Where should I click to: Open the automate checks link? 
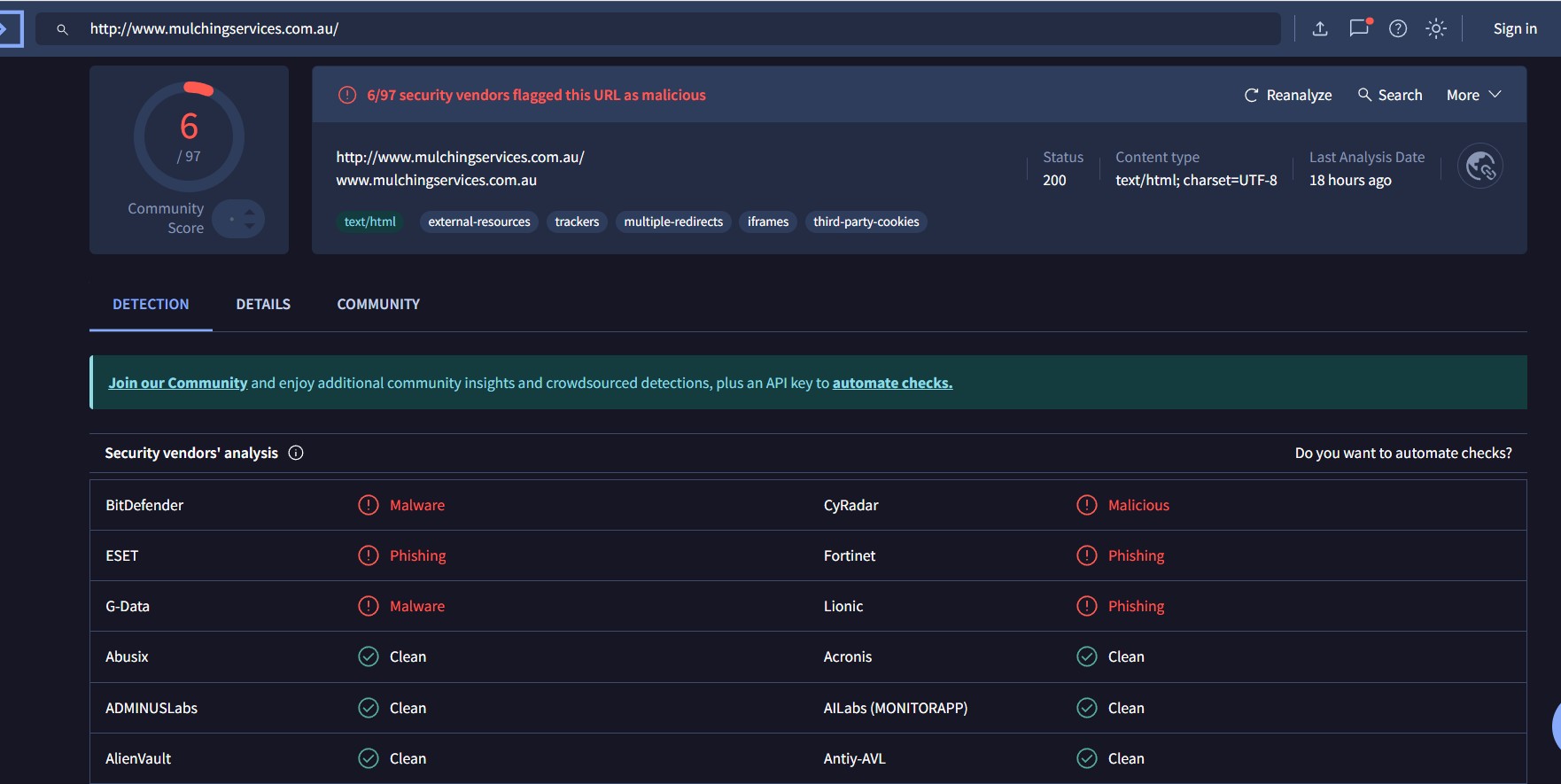(892, 383)
